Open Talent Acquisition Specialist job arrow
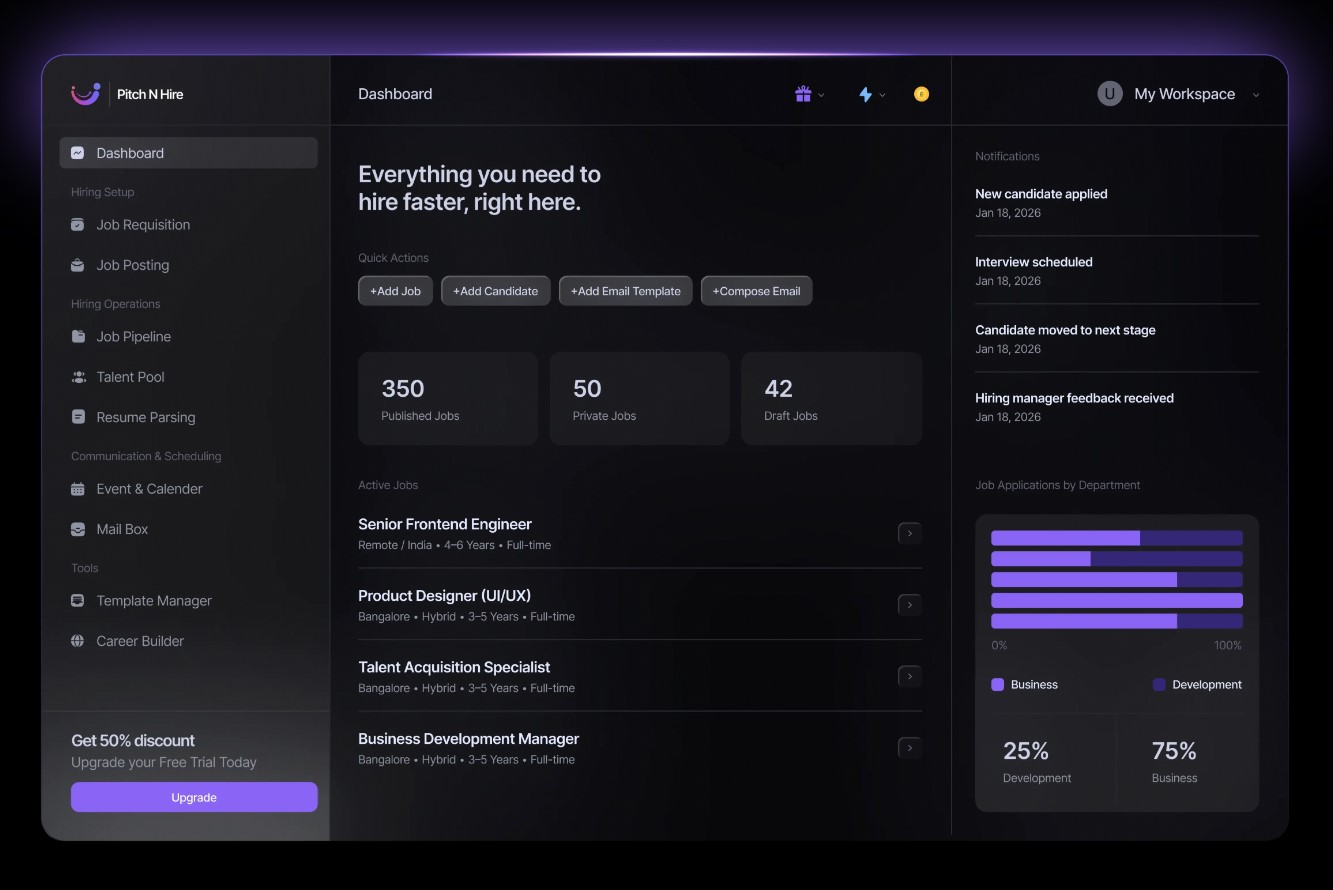The width and height of the screenshot is (1333, 890). tap(910, 676)
